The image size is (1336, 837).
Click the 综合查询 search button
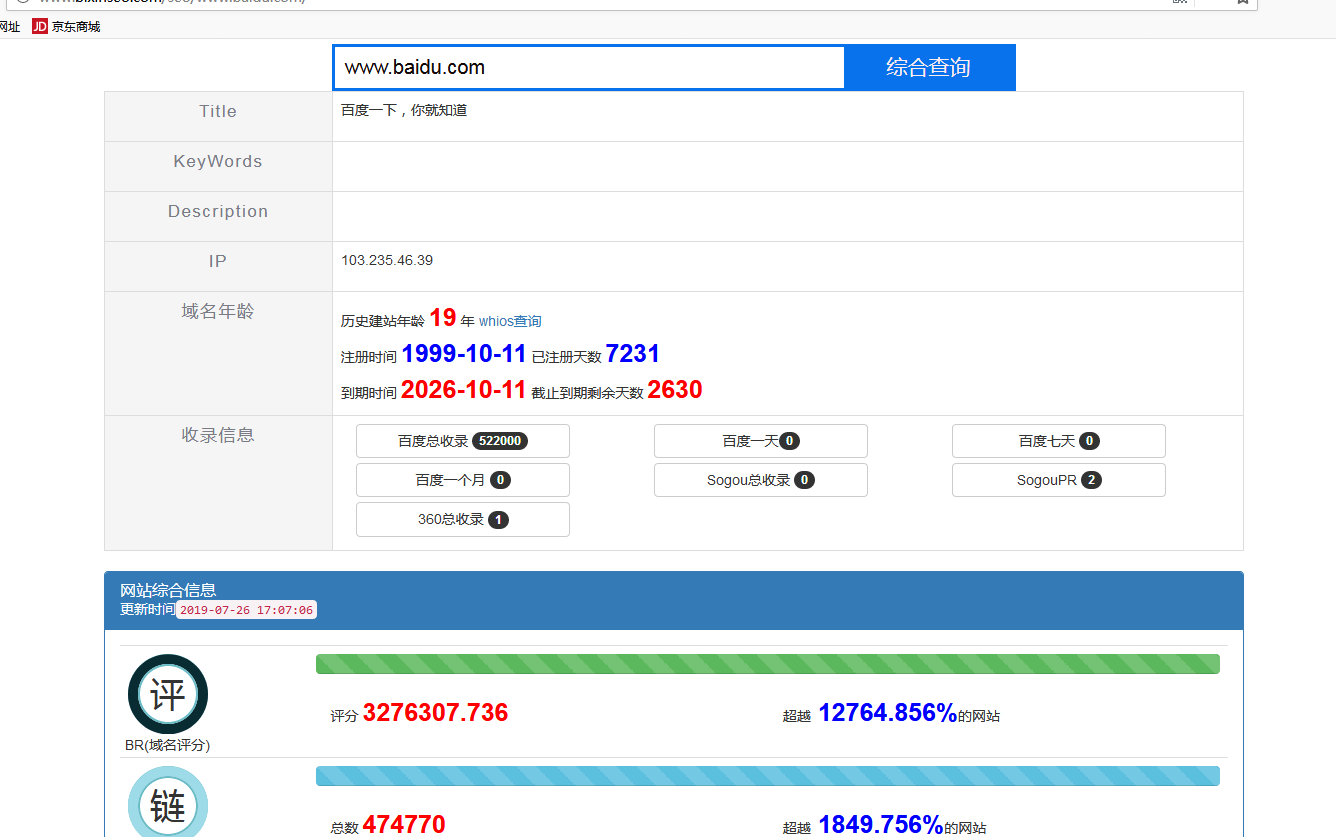tap(929, 67)
